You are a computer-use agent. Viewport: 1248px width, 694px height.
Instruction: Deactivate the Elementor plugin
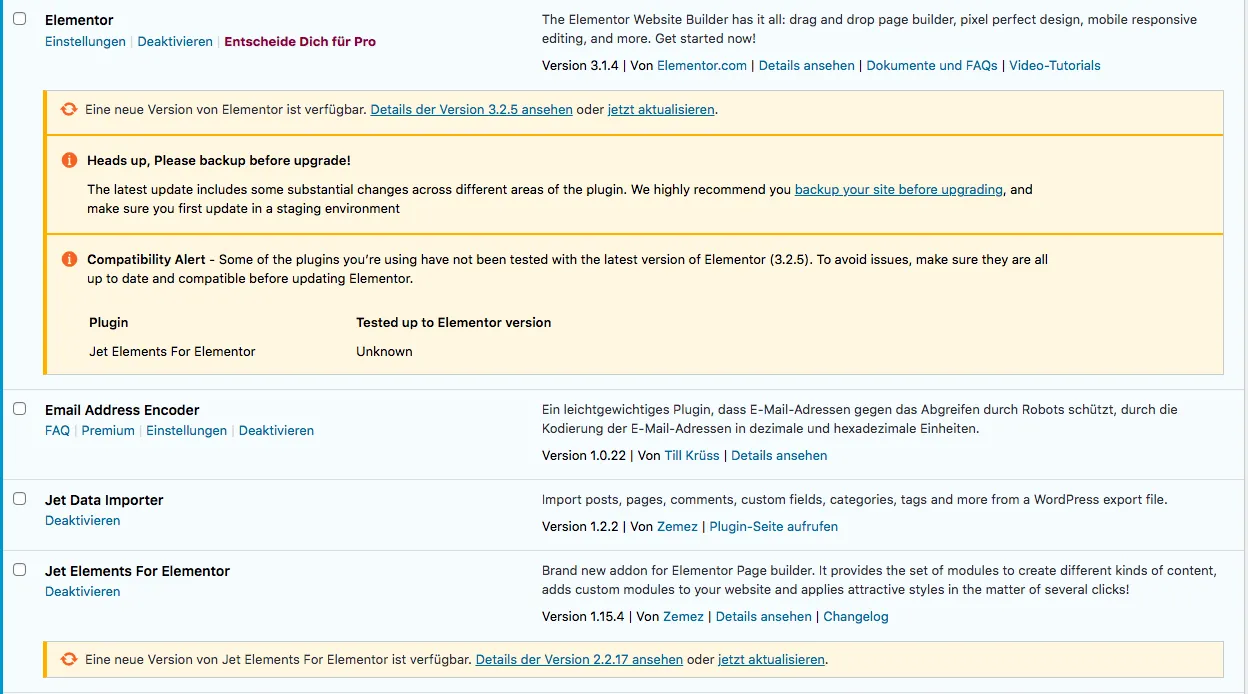175,42
